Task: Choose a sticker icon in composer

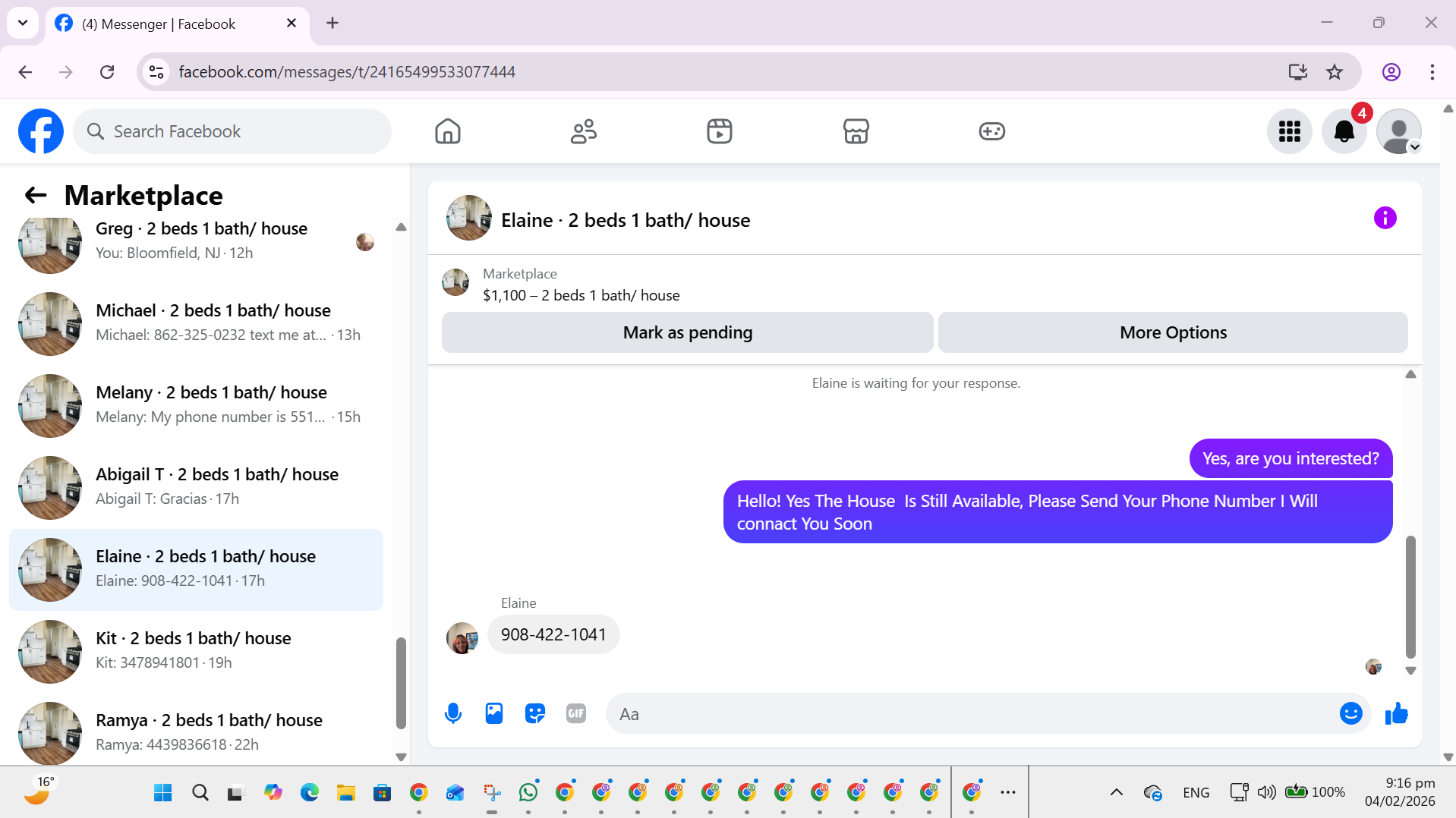Action: coord(535,714)
